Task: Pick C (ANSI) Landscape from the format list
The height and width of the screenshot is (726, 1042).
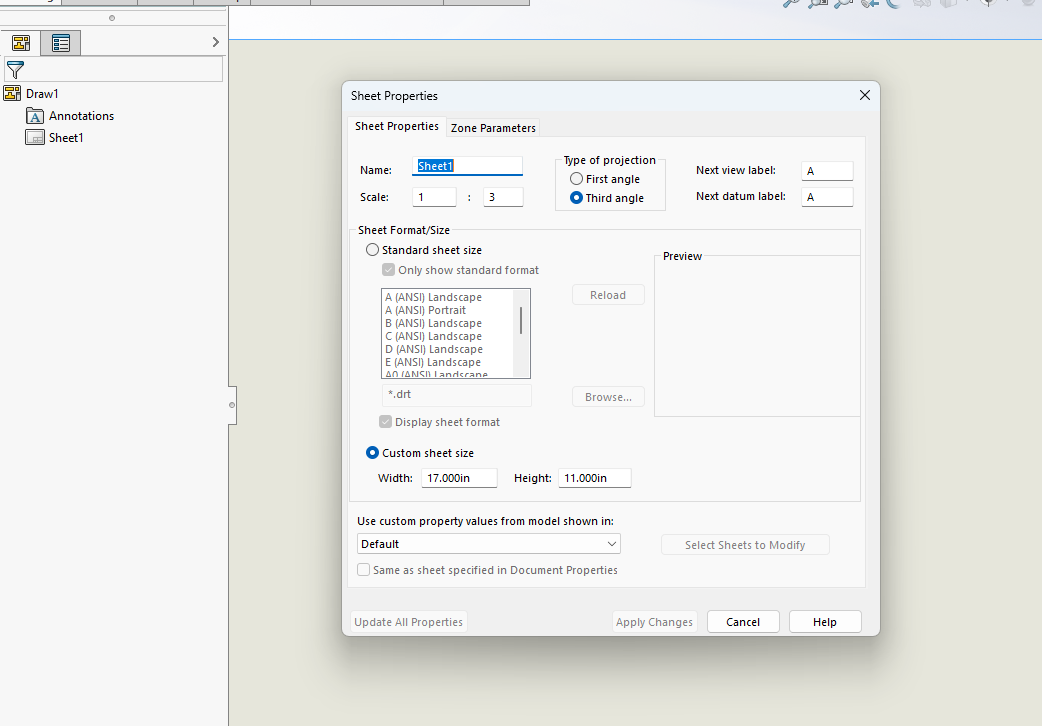Action: [x=433, y=336]
